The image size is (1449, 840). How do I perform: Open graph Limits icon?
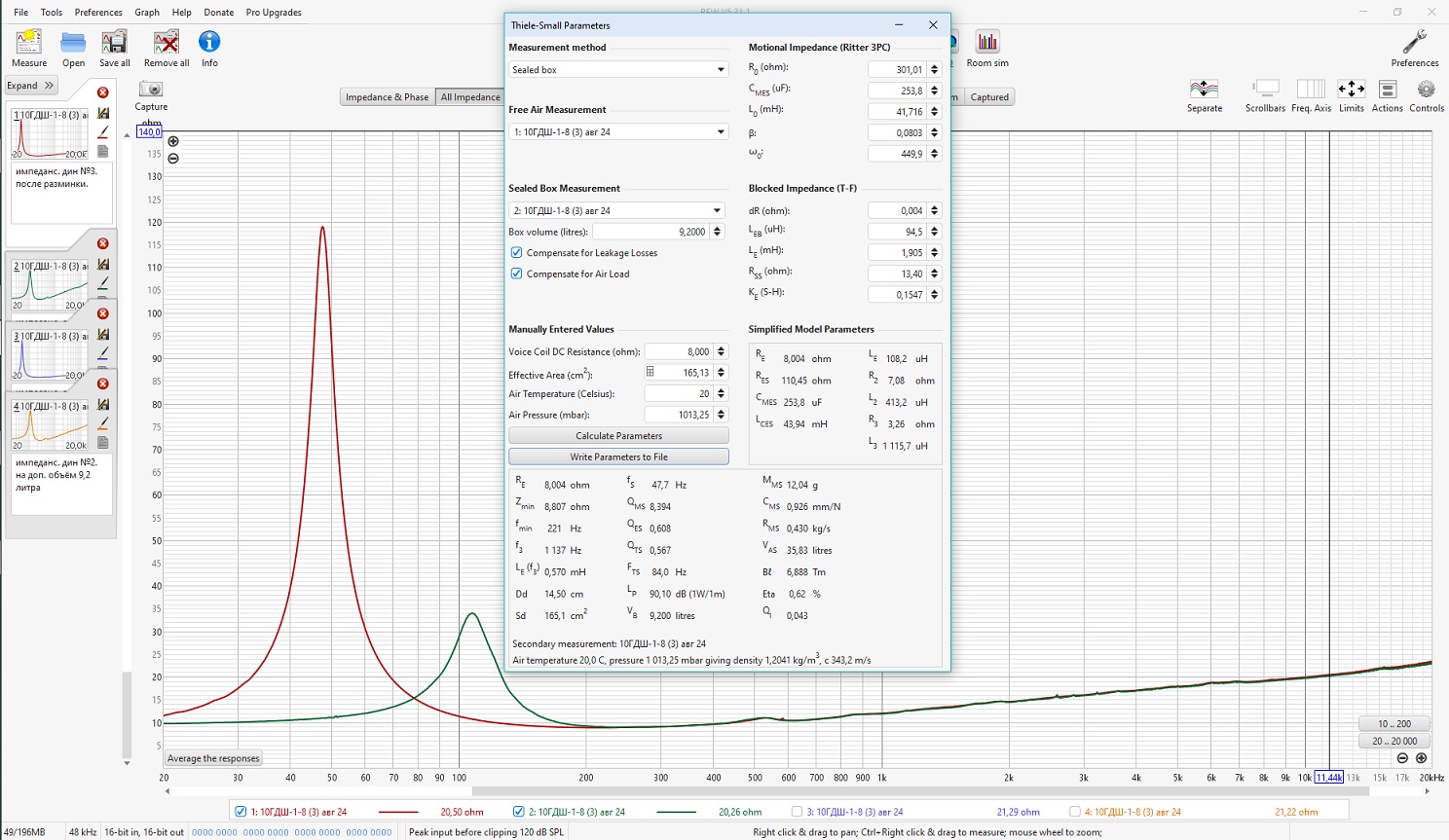pos(1351,90)
